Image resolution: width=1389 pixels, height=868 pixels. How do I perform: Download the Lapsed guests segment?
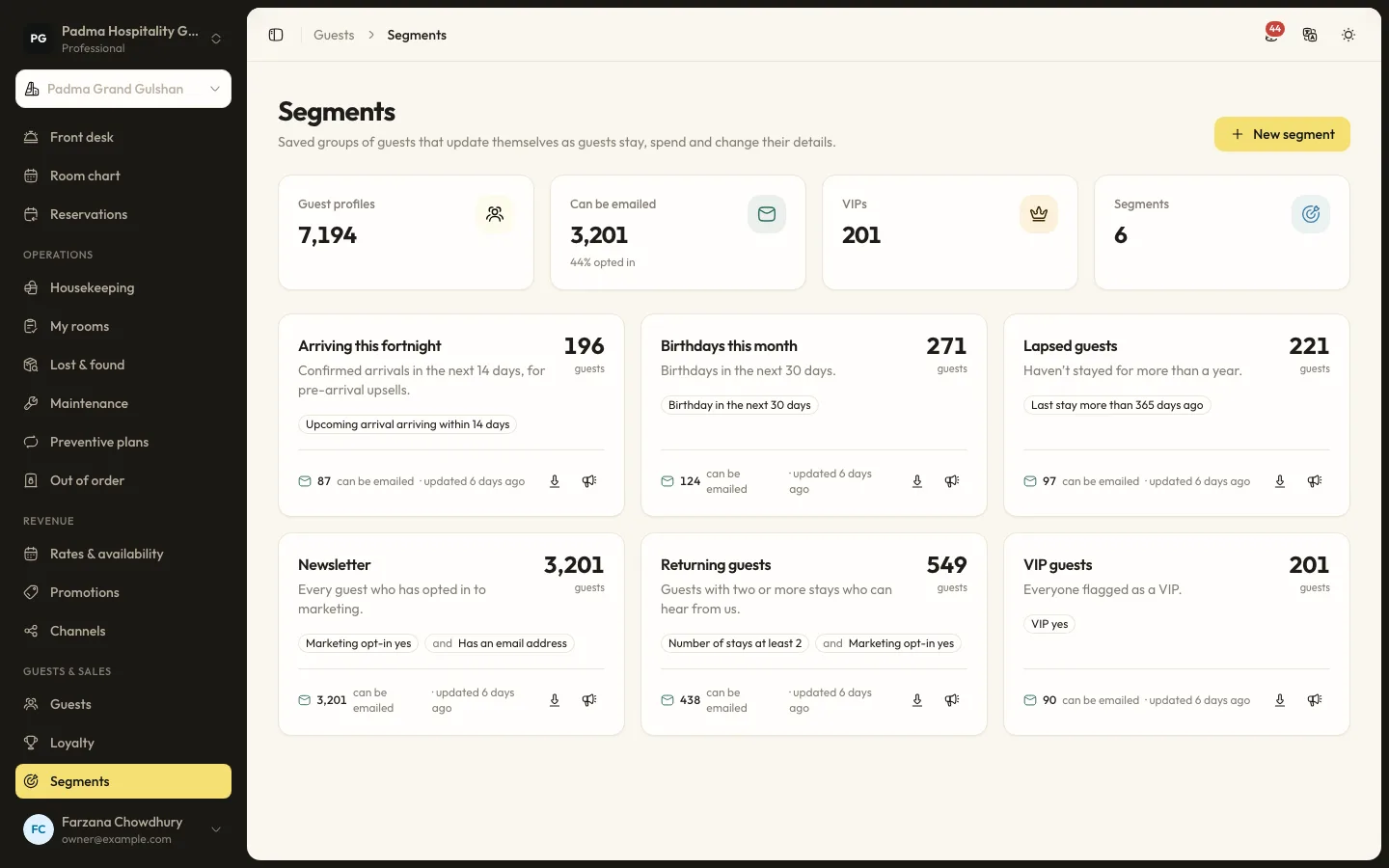[x=1280, y=481]
